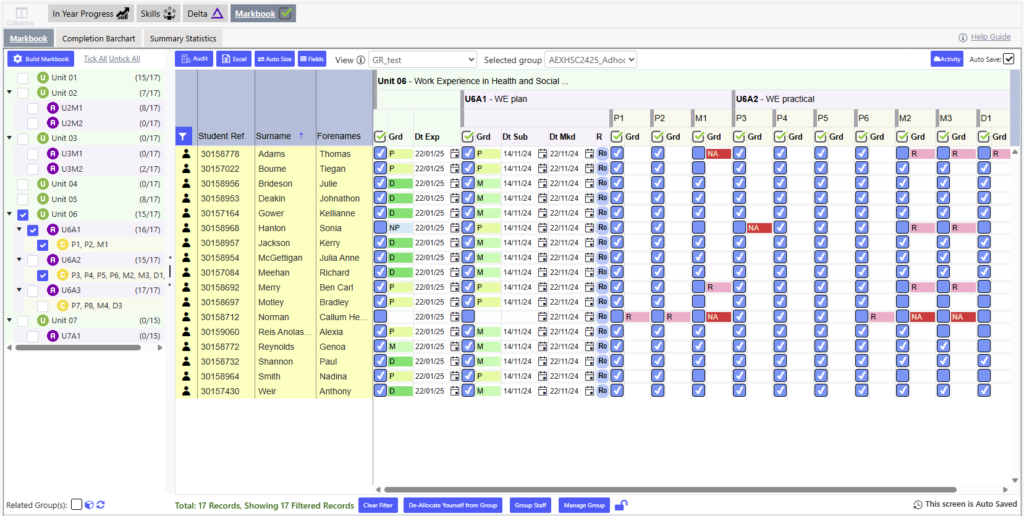Screen dimensions: 1024x516
Task: Click the Surname sort arrow
Action: tap(301, 136)
